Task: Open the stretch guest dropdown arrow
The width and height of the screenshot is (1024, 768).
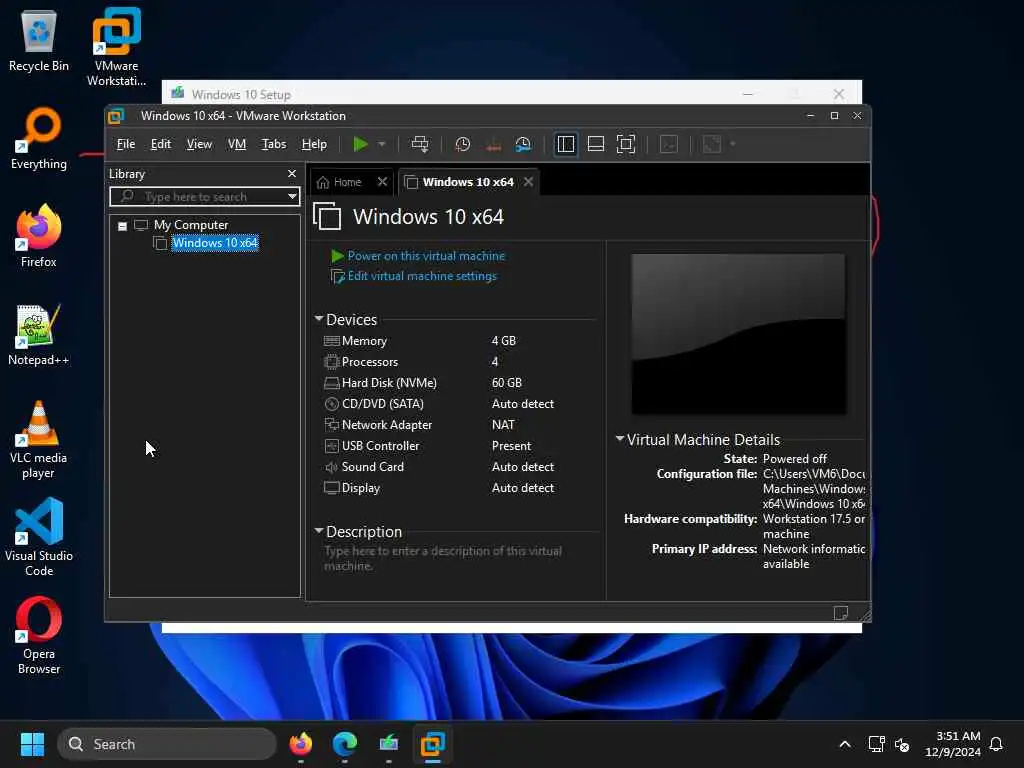Action: coord(733,144)
